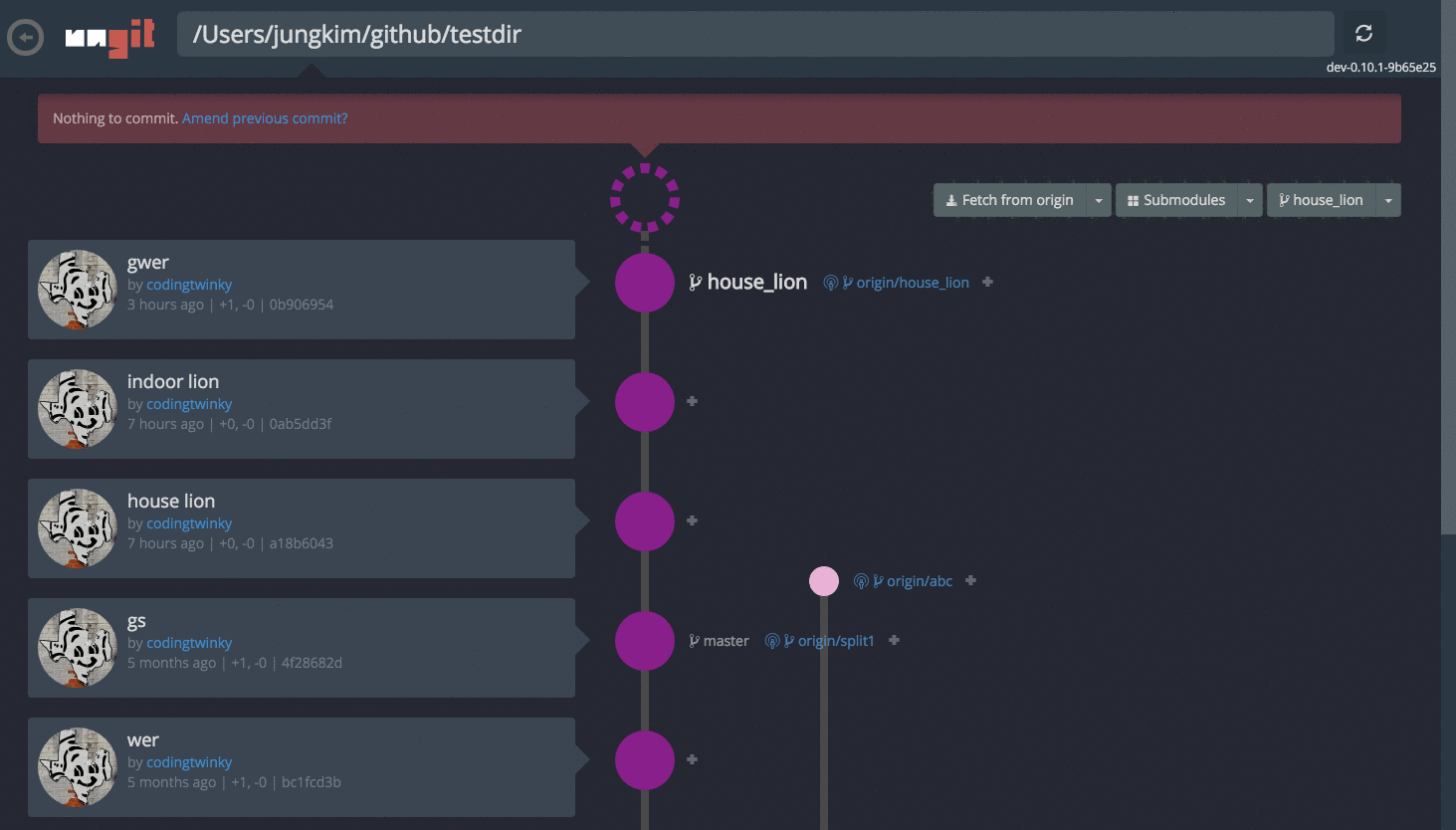Open codingtwinky author link on gs commit

pyautogui.click(x=189, y=643)
